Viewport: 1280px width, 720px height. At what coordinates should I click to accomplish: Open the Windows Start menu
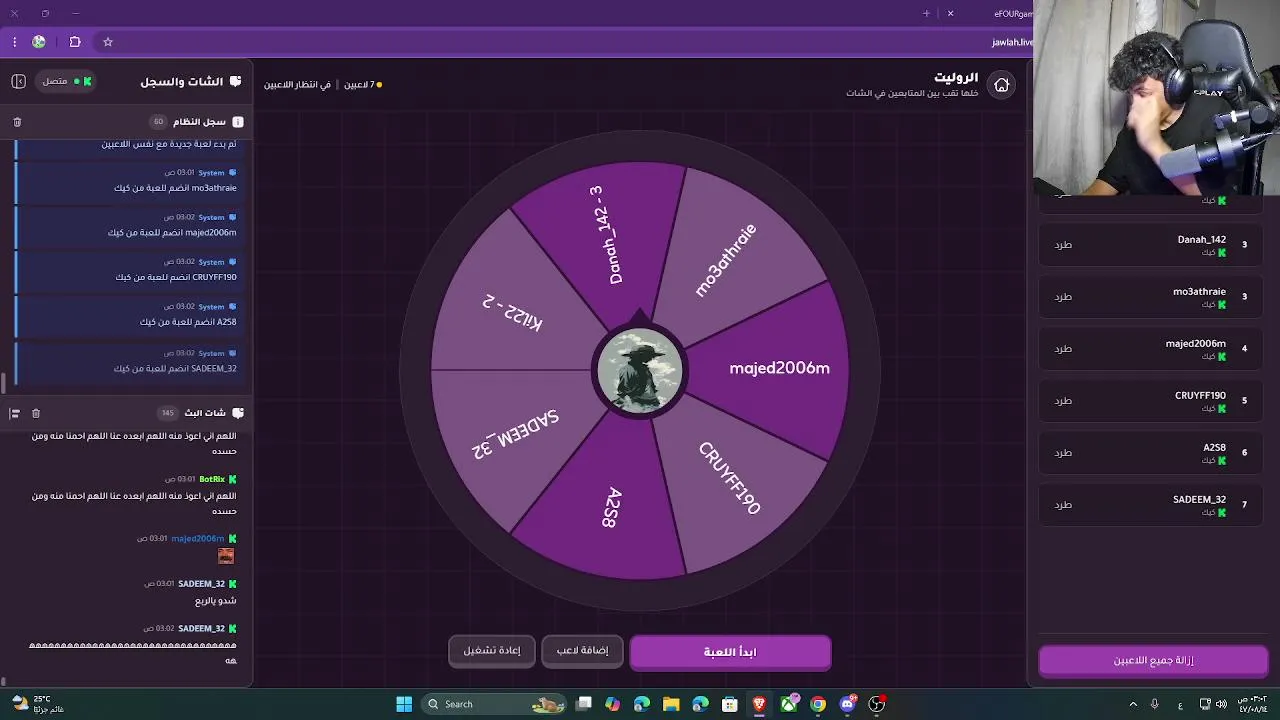404,704
